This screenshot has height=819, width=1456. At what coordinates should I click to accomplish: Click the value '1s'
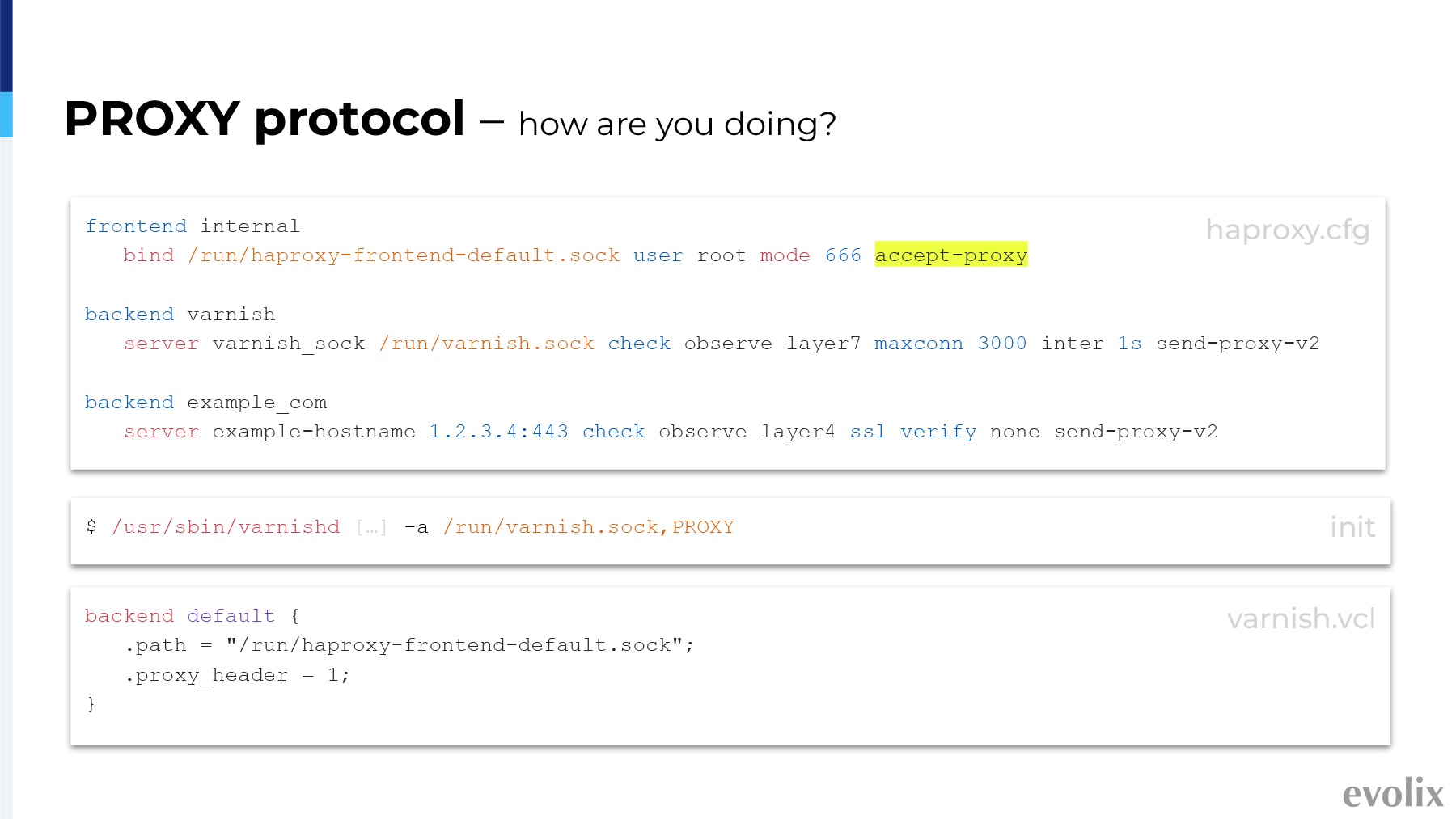pyautogui.click(x=1129, y=344)
